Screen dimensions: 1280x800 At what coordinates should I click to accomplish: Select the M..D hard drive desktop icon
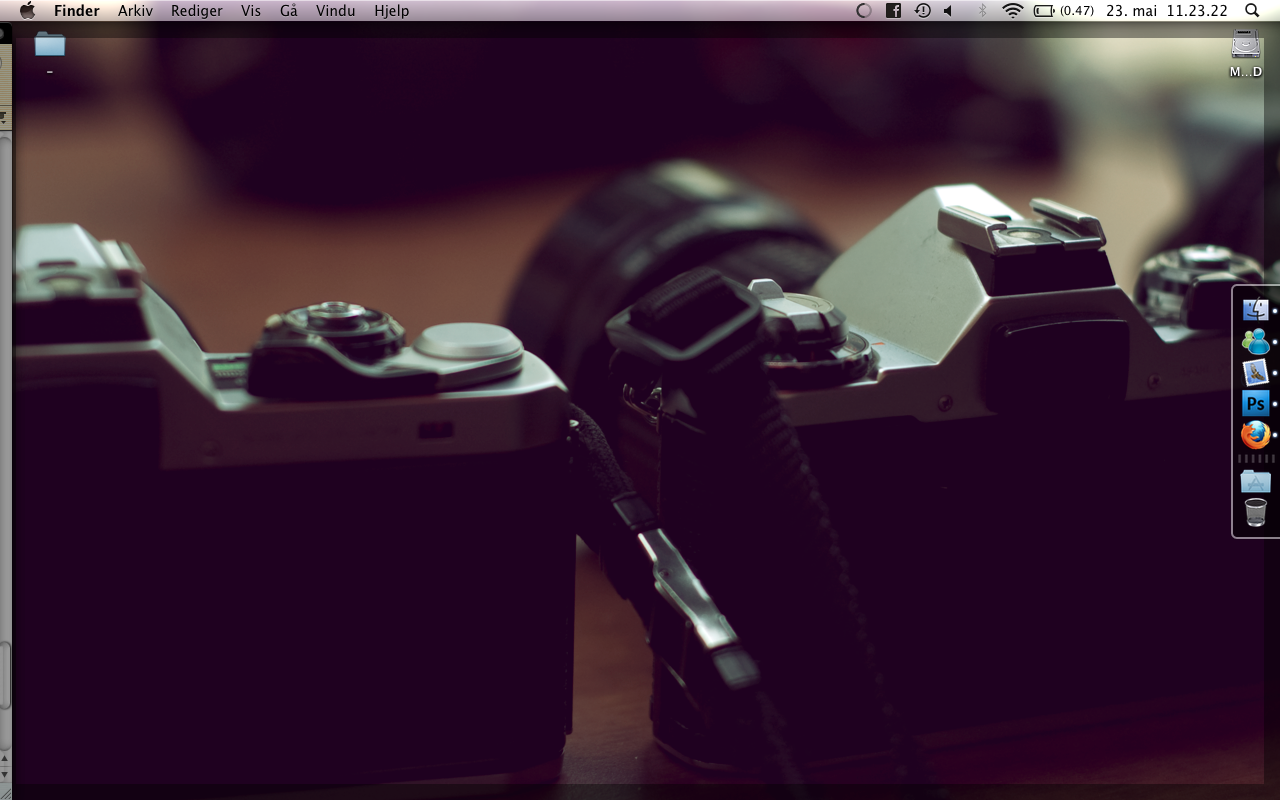coord(1246,46)
